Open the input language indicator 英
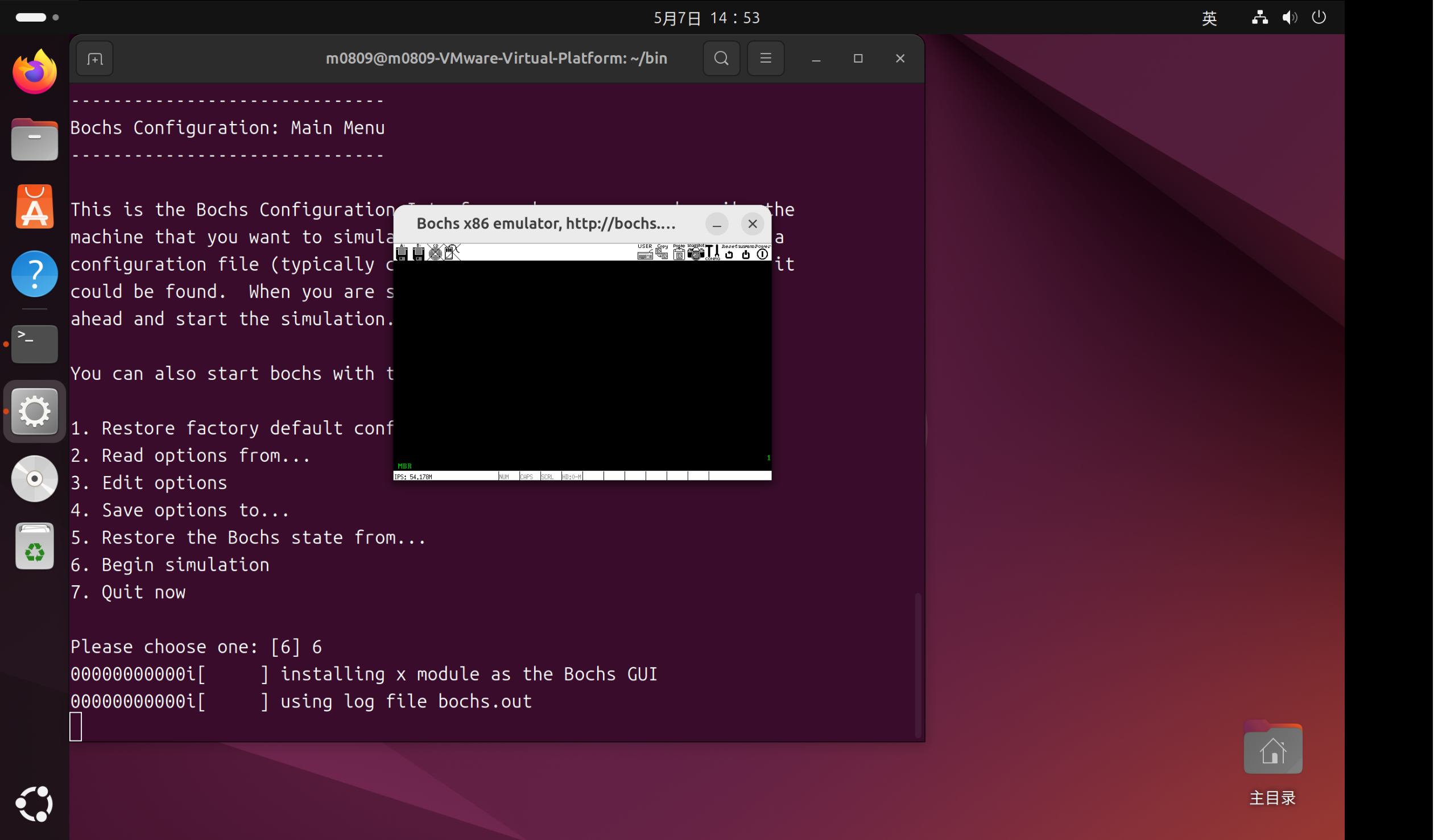Viewport: 1434px width, 840px height. 1209,18
